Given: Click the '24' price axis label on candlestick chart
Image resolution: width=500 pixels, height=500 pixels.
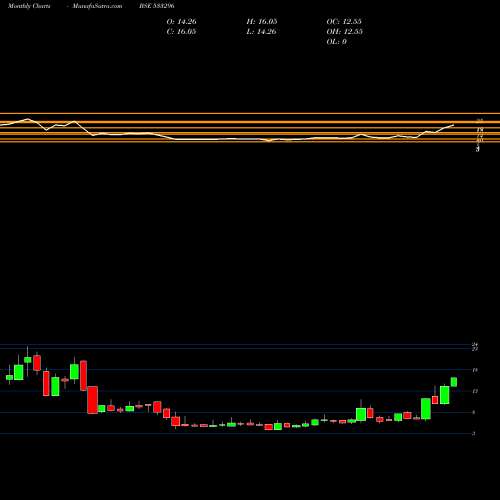Looking at the screenshot, I should pyautogui.click(x=475, y=344).
